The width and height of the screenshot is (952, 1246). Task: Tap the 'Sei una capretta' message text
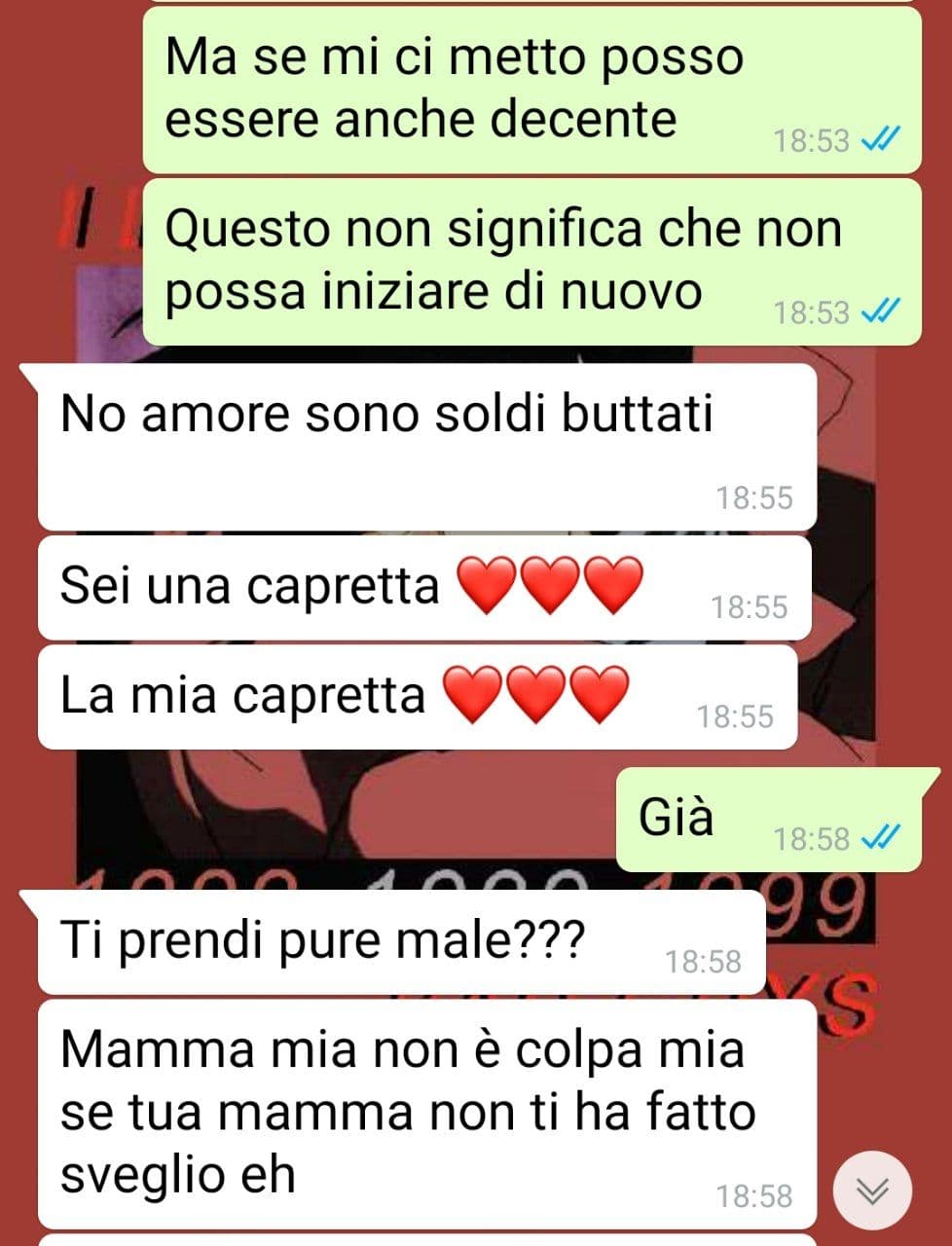pyautogui.click(x=249, y=586)
